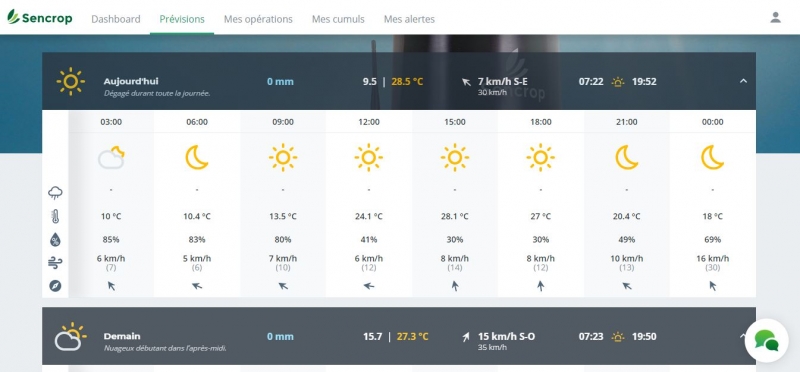Screen dimensions: 800x372
Task: Go to Mes opérations tab
Action: (258, 19)
